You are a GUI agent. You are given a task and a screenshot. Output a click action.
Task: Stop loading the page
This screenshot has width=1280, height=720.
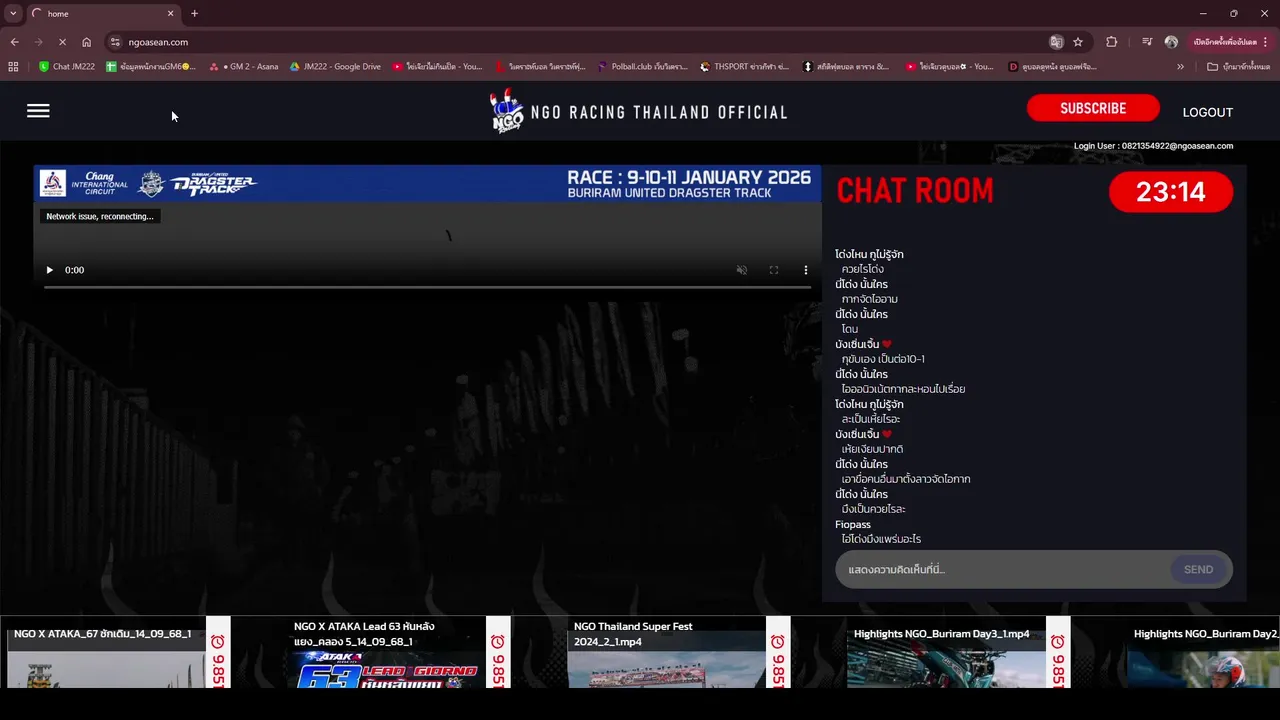62,42
